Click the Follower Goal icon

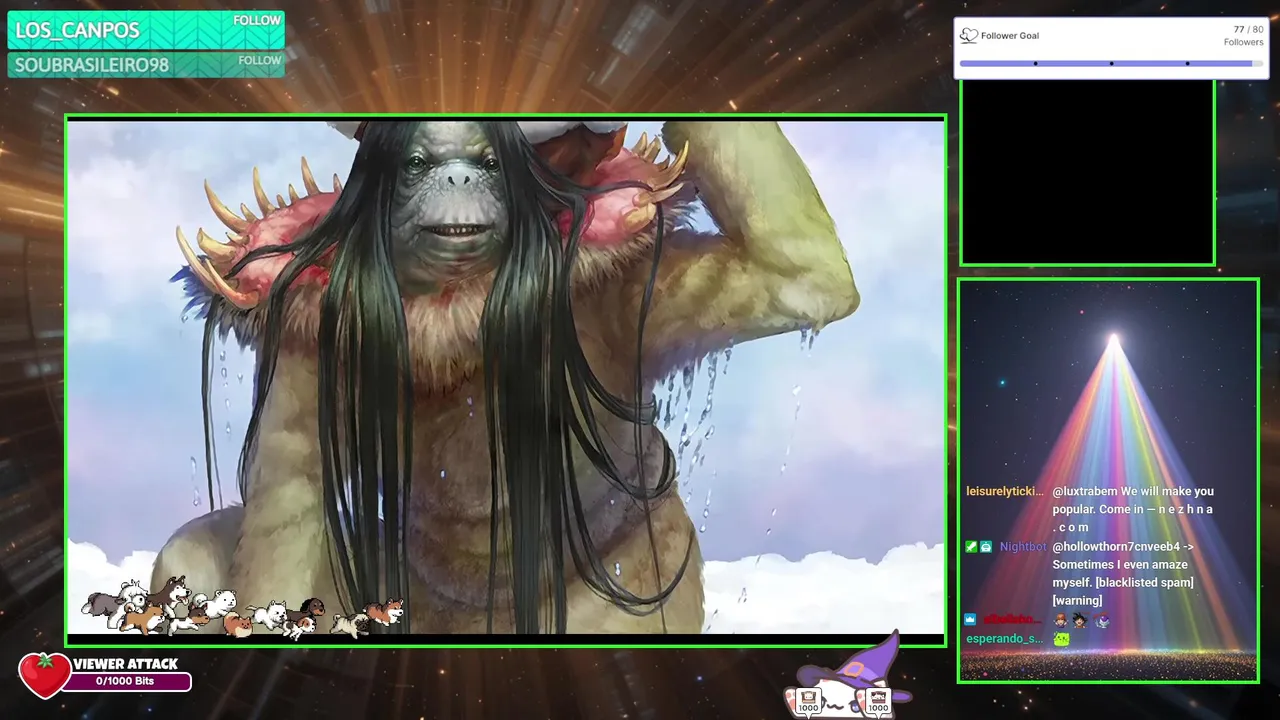tap(969, 36)
